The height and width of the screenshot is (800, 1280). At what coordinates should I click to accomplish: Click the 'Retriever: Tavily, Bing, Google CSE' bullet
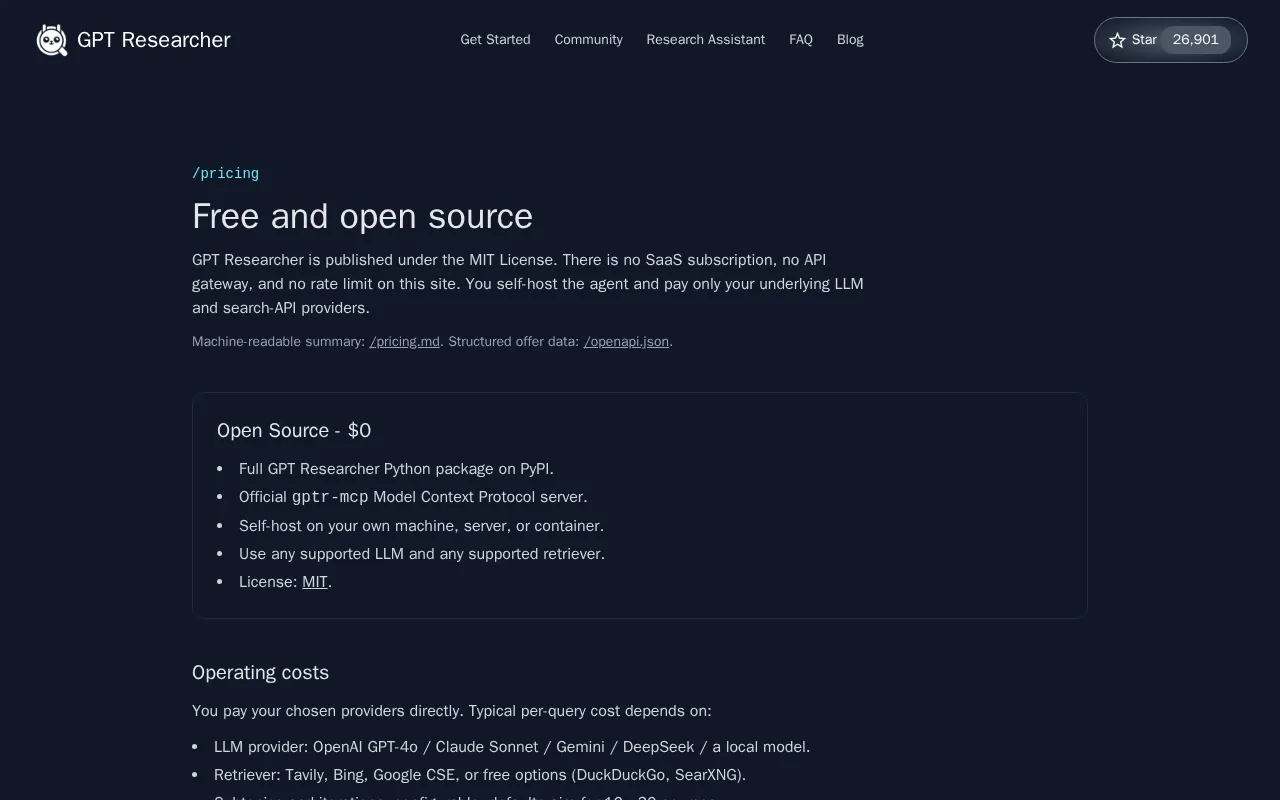[480, 775]
